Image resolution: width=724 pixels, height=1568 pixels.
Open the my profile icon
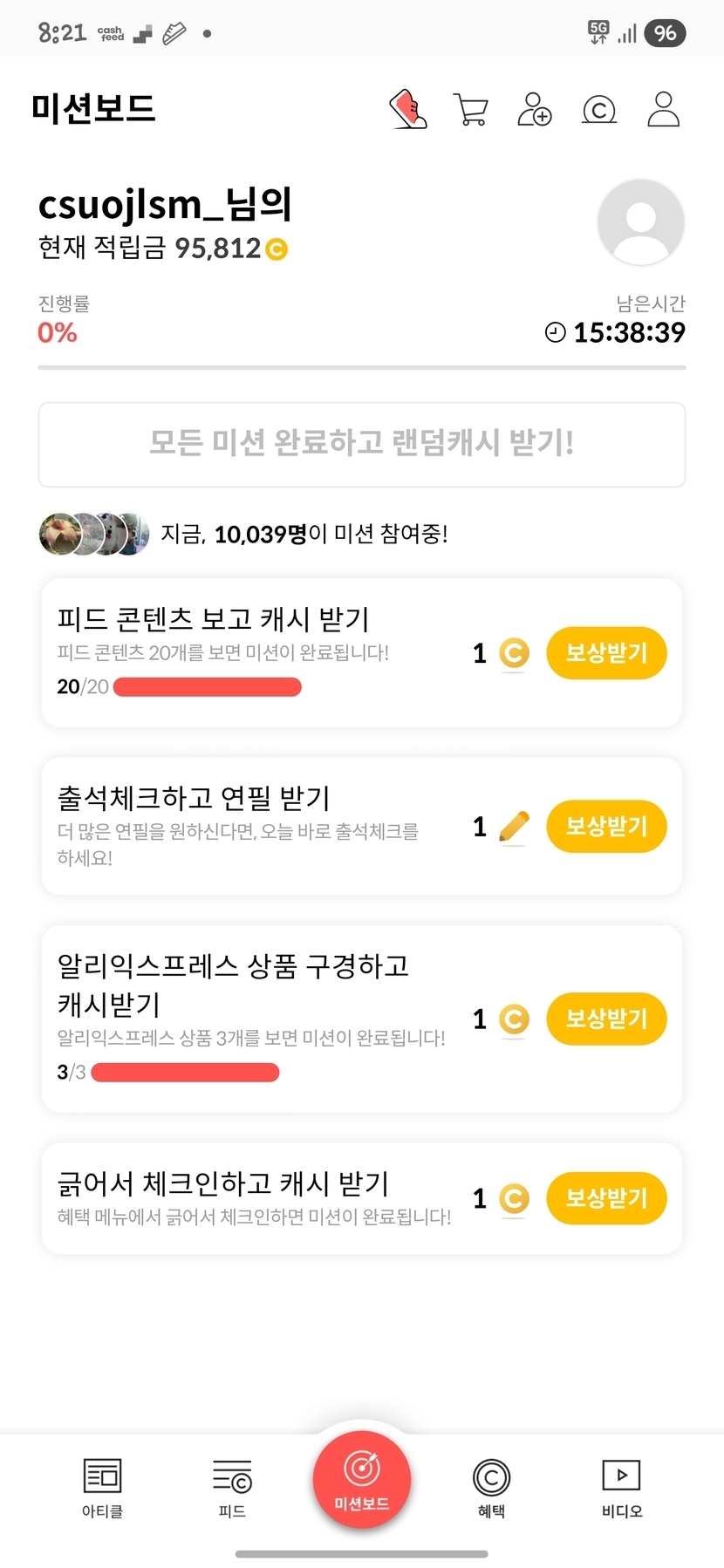[x=664, y=110]
